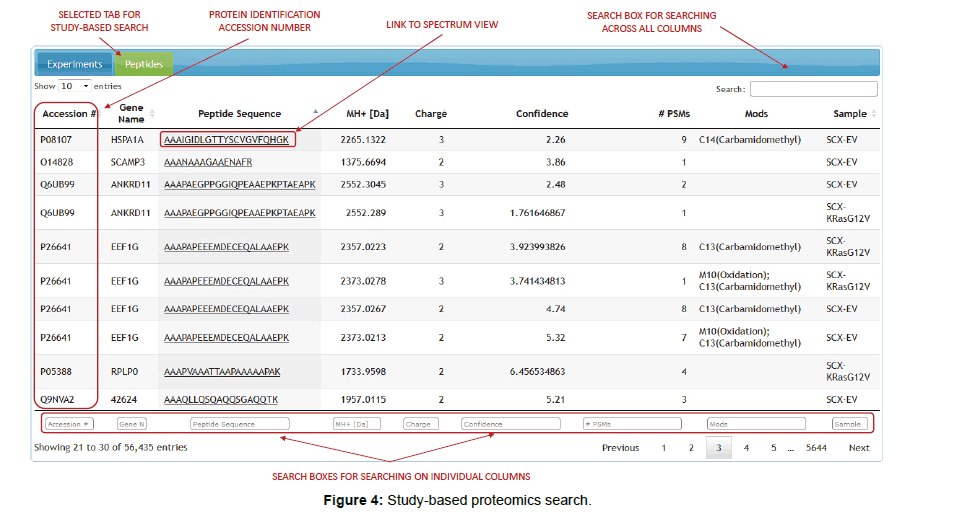Click the Mods column filter field

tap(755, 424)
